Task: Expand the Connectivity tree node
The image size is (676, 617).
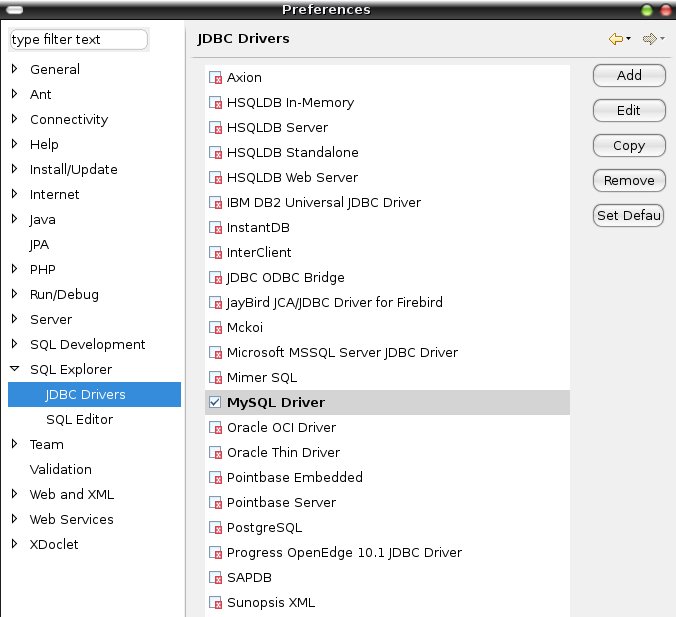Action: [14, 119]
